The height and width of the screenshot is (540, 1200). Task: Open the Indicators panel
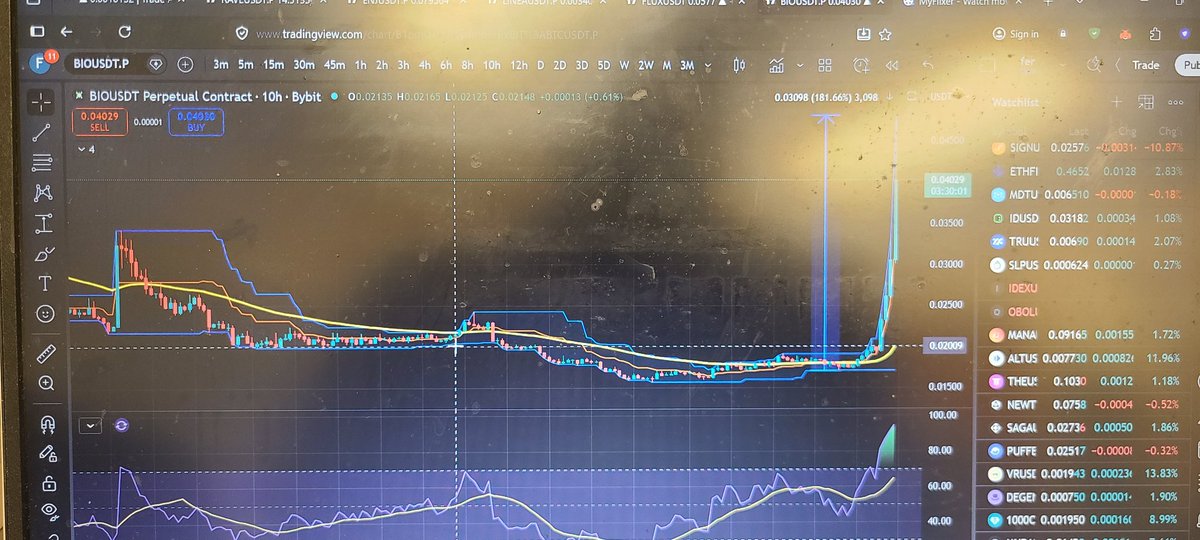[x=776, y=66]
